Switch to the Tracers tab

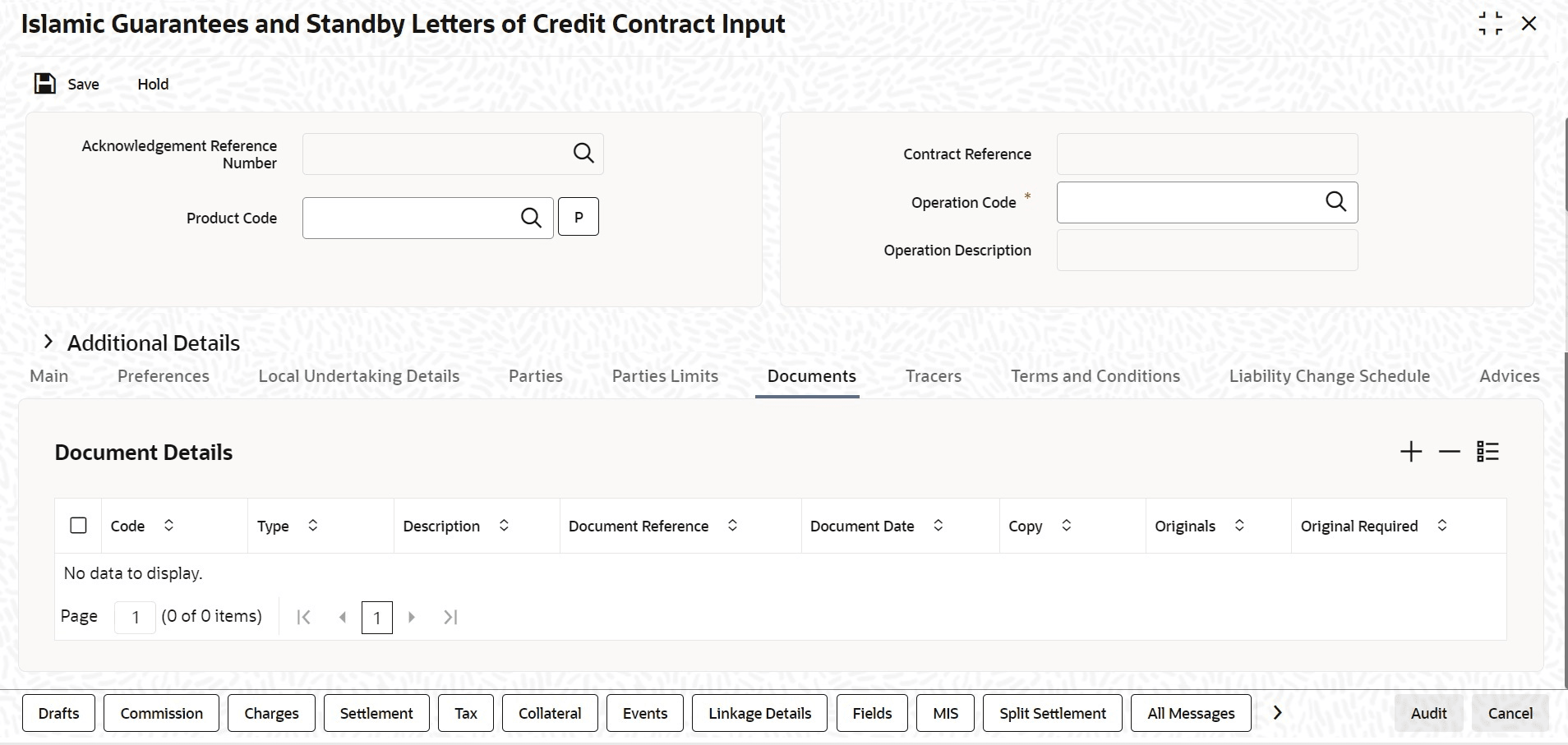[x=934, y=376]
